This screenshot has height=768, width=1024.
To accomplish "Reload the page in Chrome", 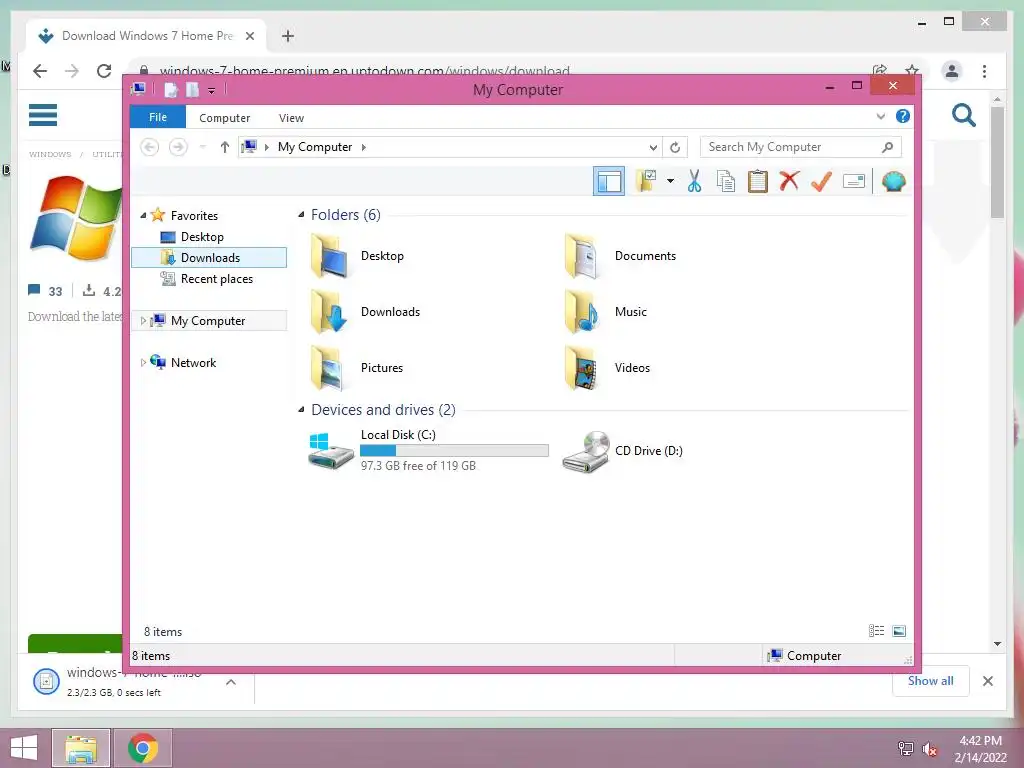I will coord(104,71).
